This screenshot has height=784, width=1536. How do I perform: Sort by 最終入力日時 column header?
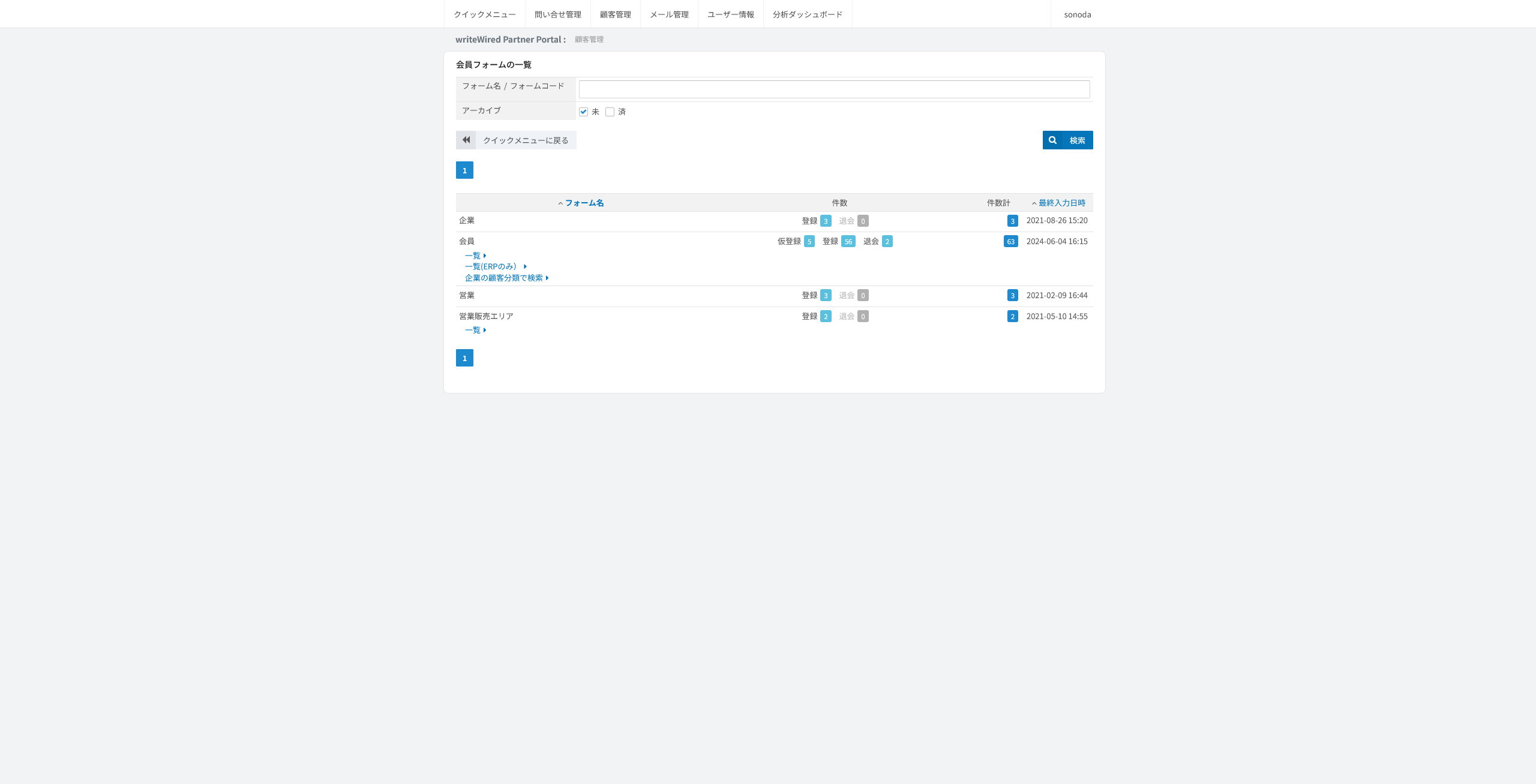tap(1061, 203)
